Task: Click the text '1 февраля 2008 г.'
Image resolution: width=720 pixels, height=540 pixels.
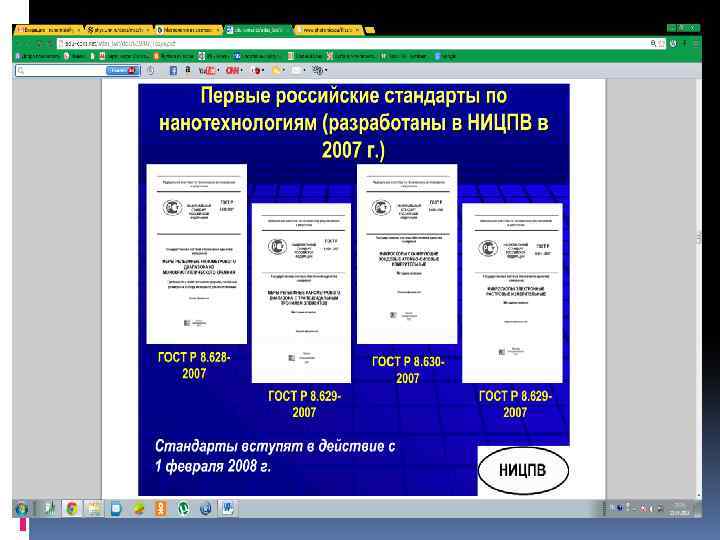Action: coord(213,466)
